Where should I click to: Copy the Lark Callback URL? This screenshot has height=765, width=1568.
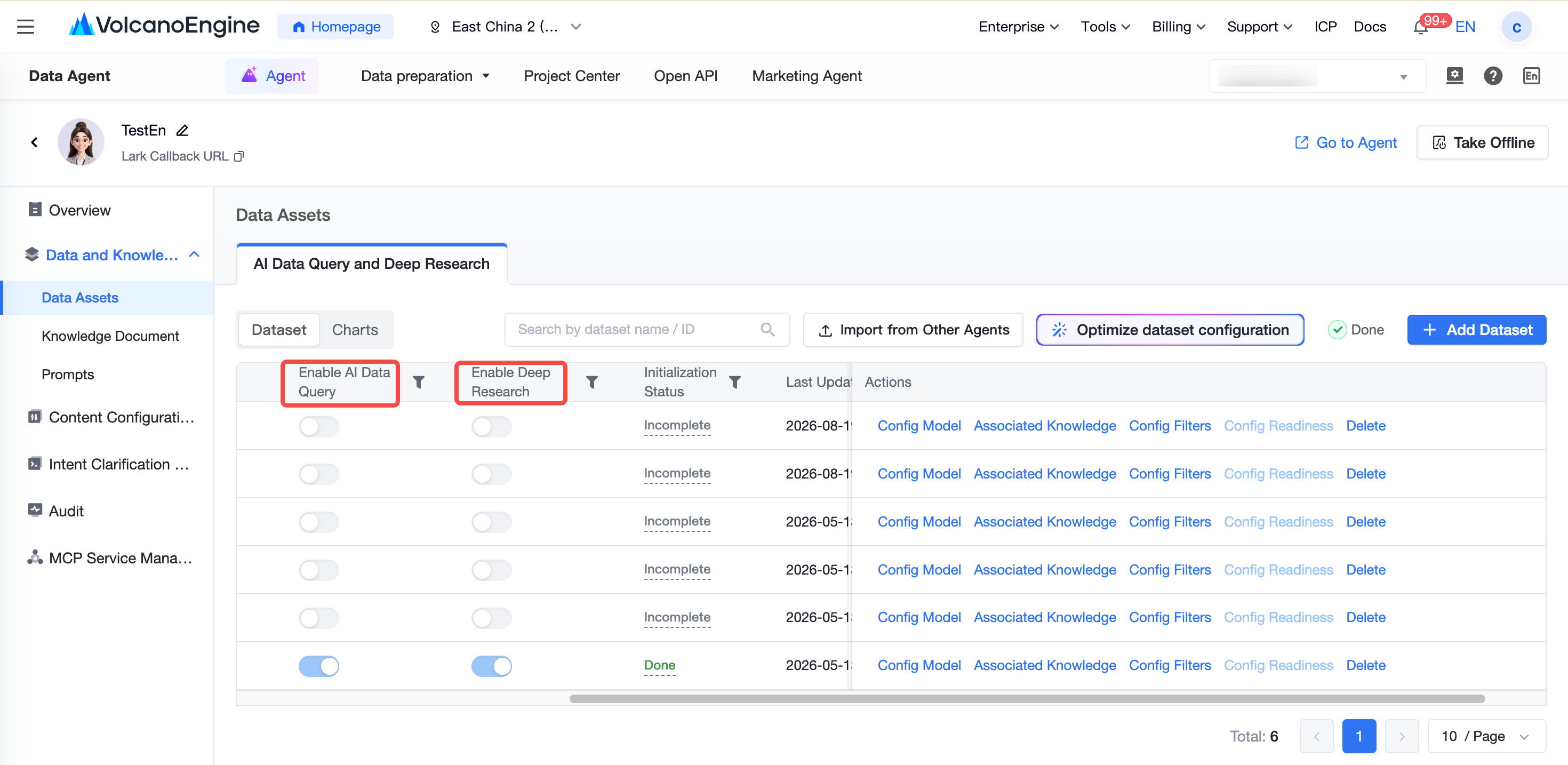[x=239, y=156]
